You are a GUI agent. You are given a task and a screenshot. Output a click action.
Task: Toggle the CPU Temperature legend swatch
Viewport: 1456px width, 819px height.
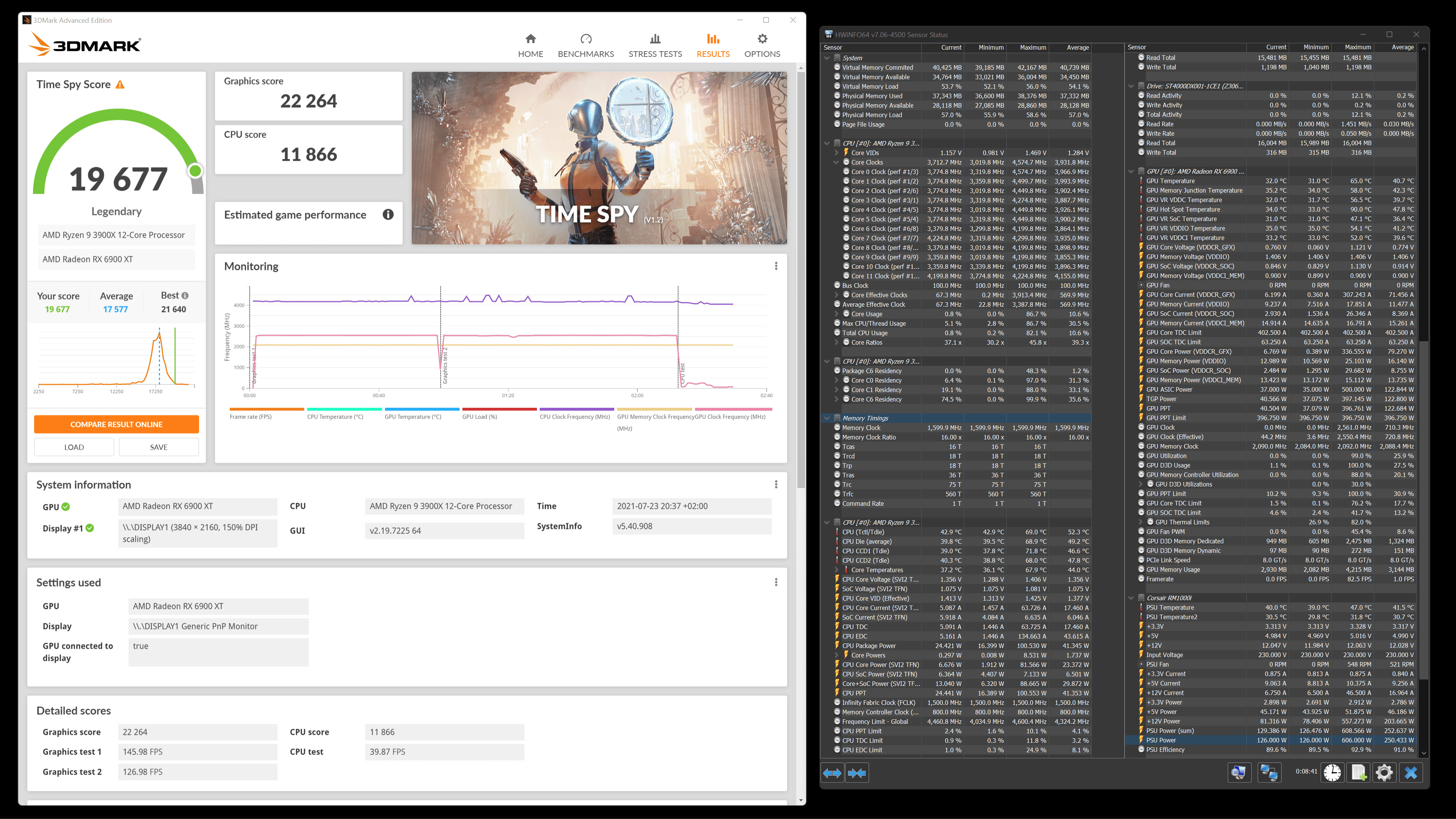tap(344, 409)
